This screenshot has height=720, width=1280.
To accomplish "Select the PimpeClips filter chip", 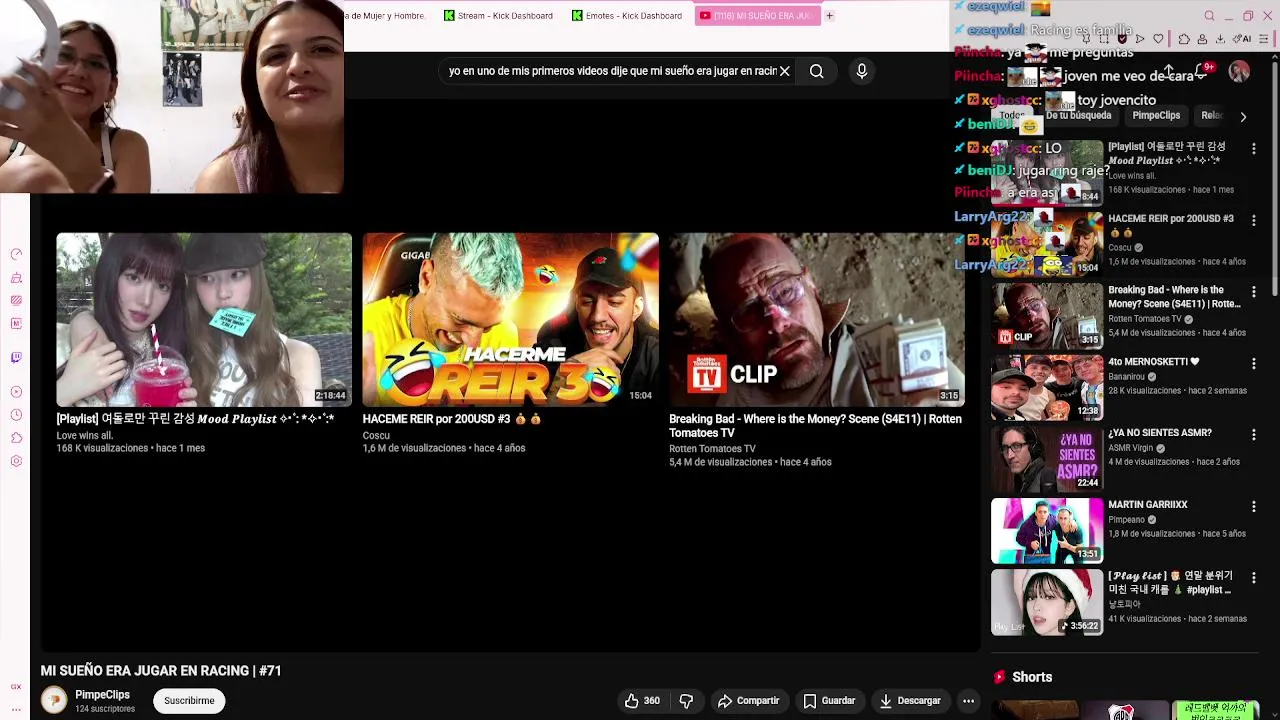I will click(1156, 116).
